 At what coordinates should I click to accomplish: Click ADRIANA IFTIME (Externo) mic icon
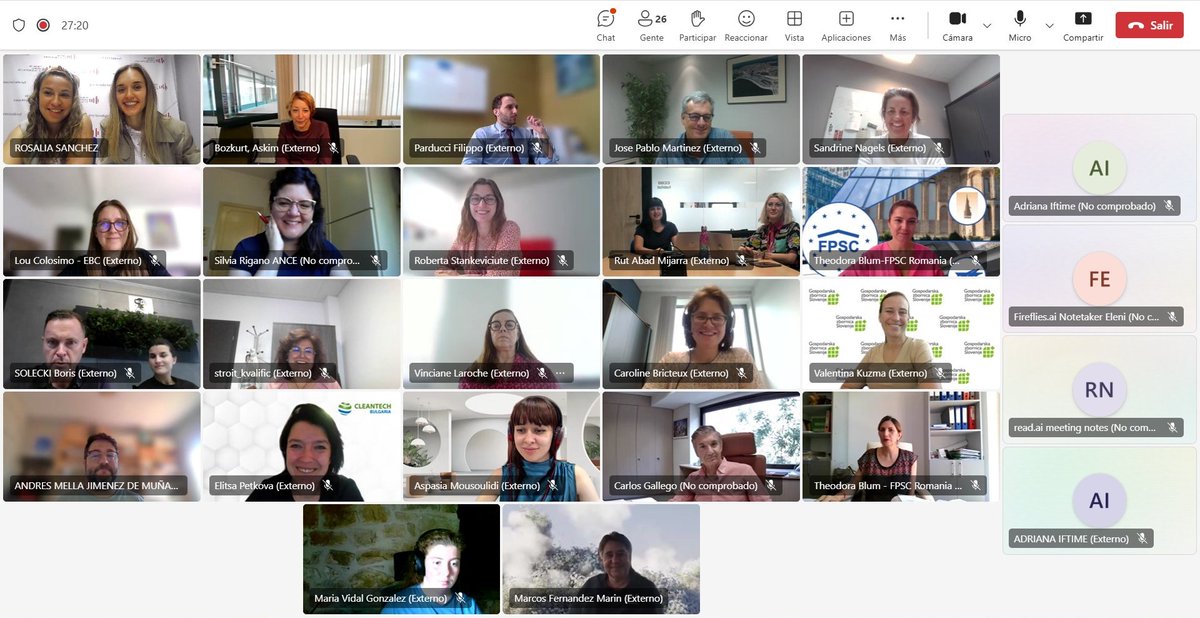point(1141,538)
